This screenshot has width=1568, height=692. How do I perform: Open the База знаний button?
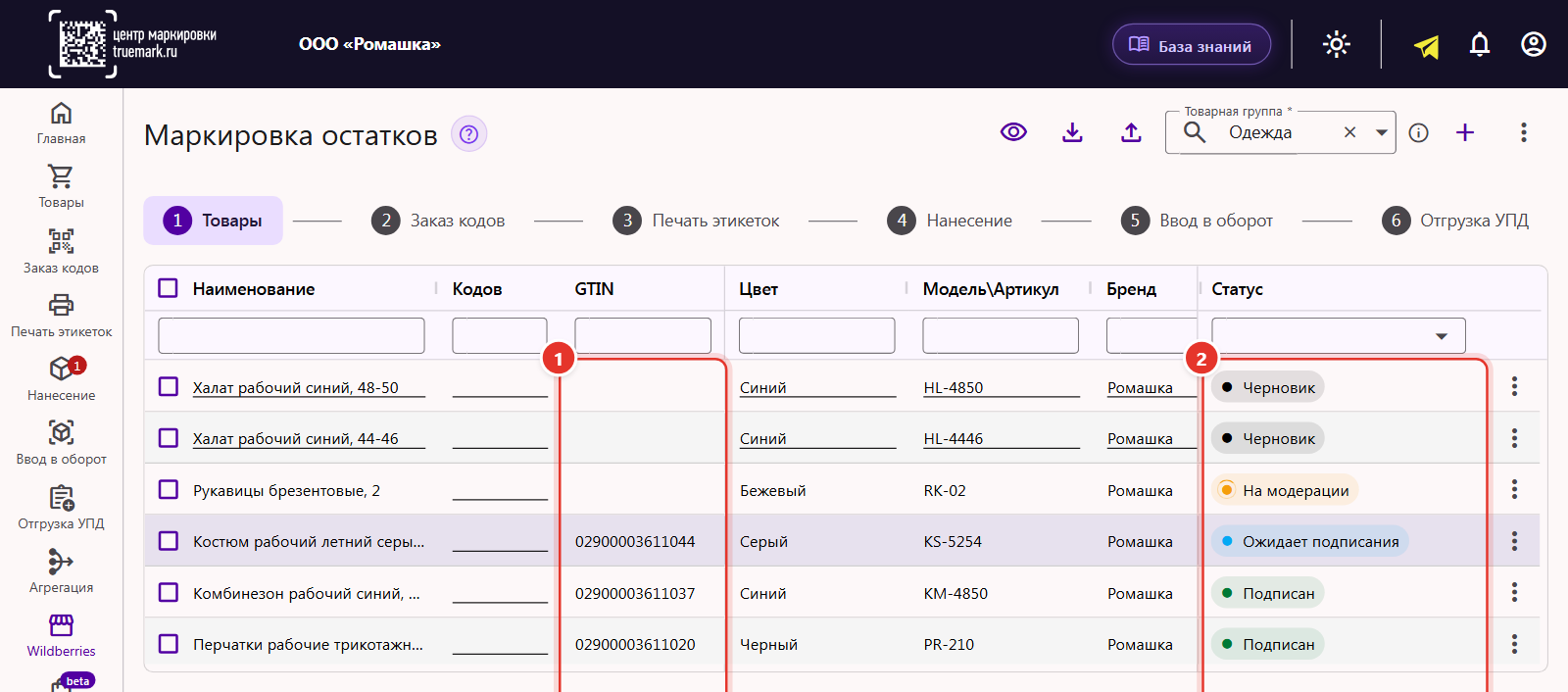point(1192,45)
